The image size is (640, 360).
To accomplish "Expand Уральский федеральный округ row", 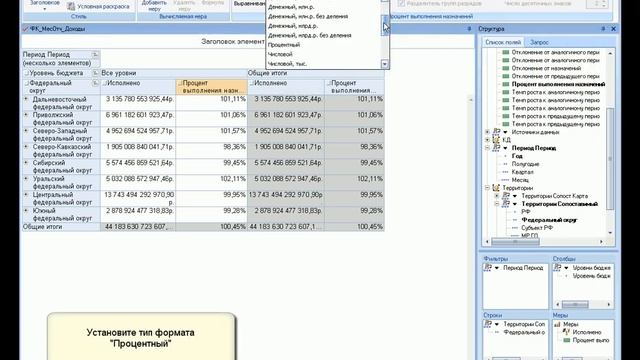I will click(x=26, y=179).
